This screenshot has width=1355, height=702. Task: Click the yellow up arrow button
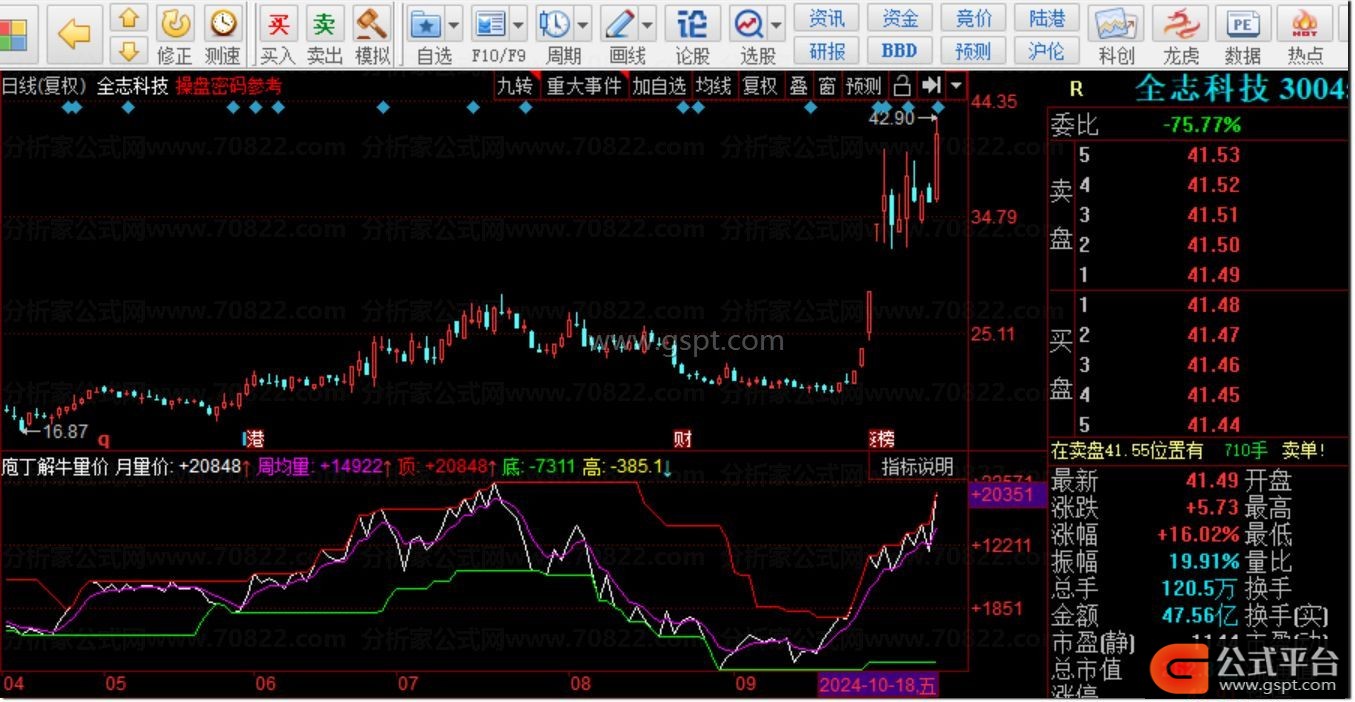(129, 18)
